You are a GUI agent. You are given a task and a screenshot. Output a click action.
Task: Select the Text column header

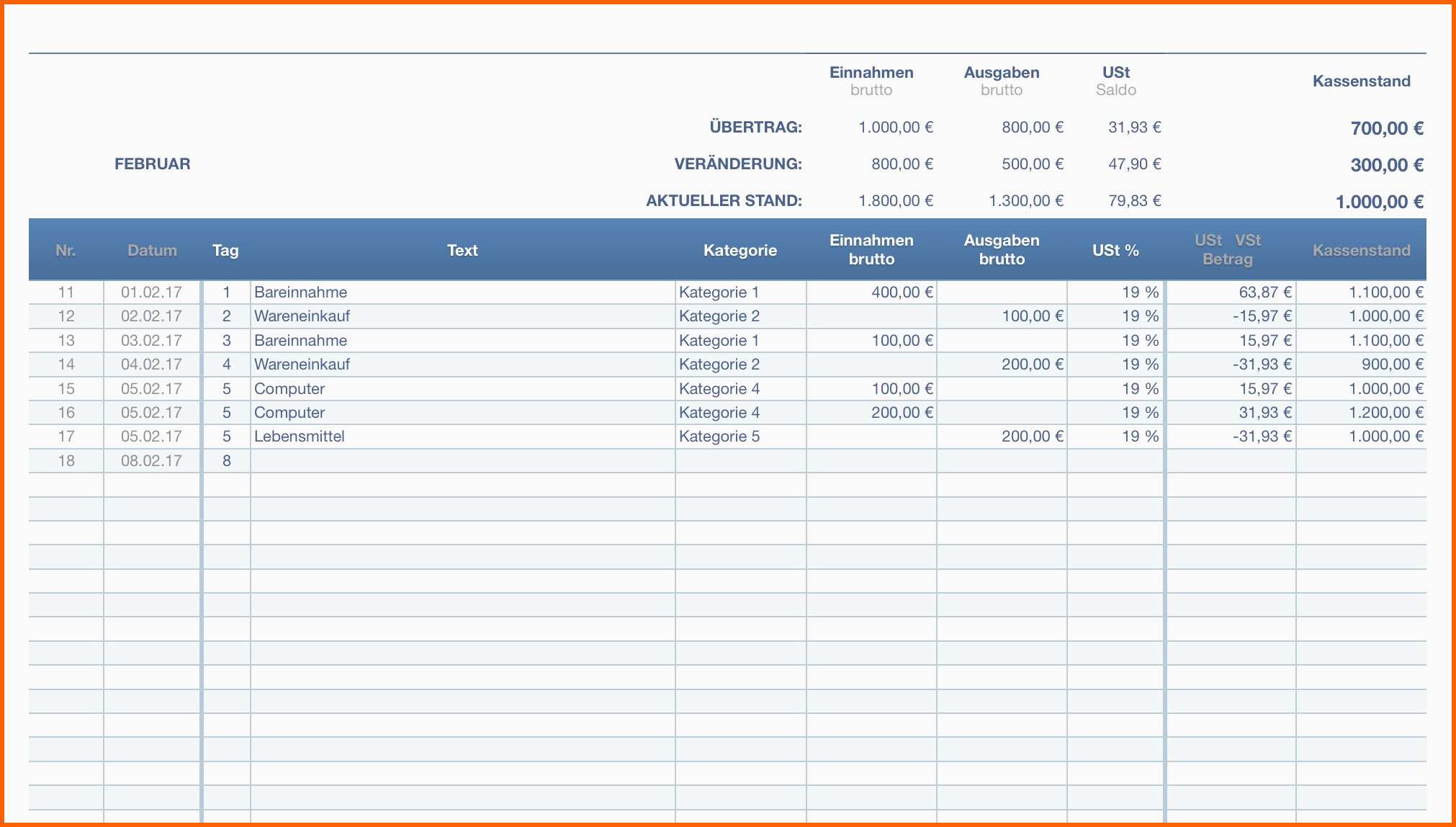click(x=462, y=250)
